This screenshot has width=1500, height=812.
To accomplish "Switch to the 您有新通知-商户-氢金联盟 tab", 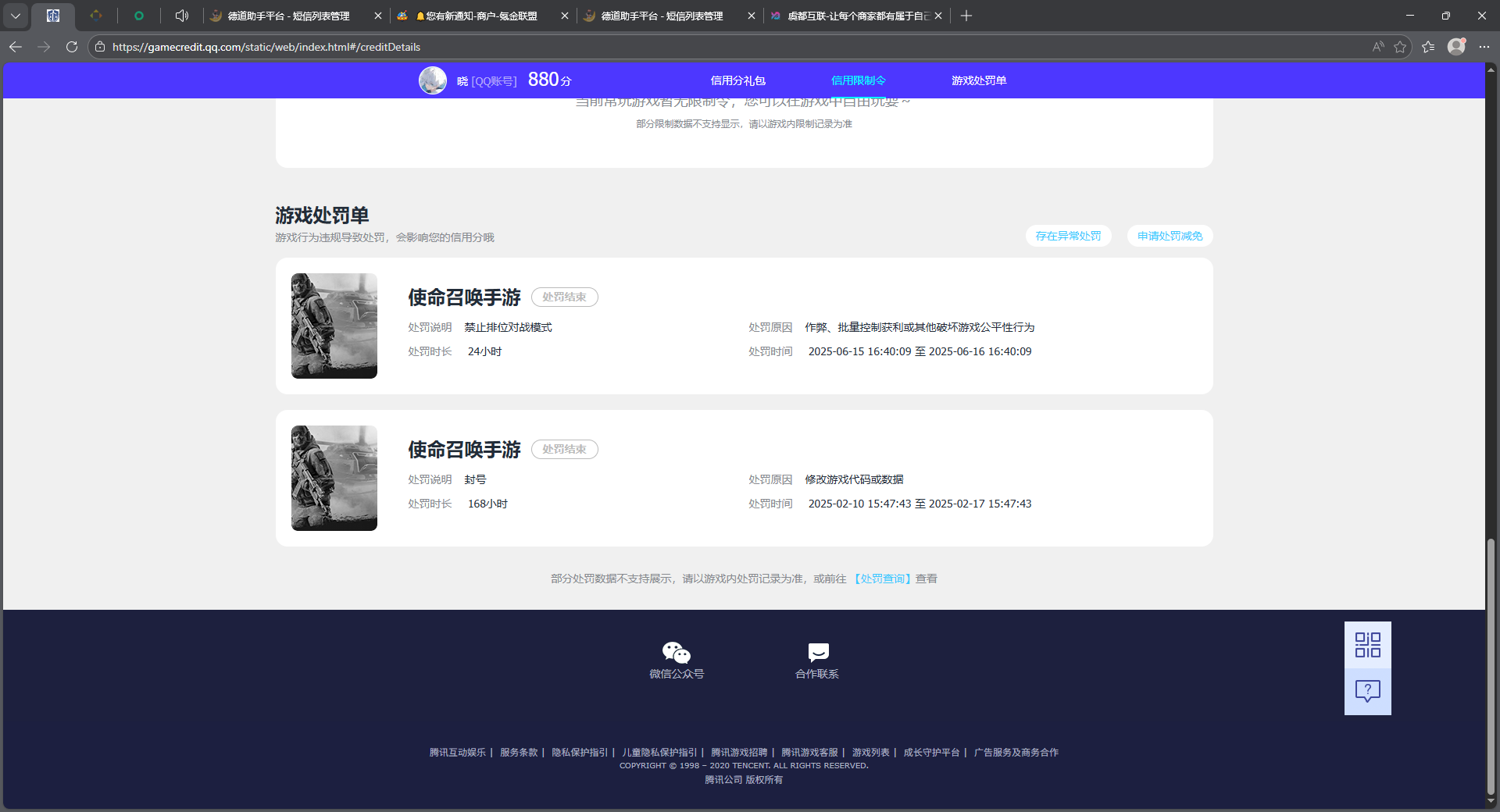I will 482,16.
